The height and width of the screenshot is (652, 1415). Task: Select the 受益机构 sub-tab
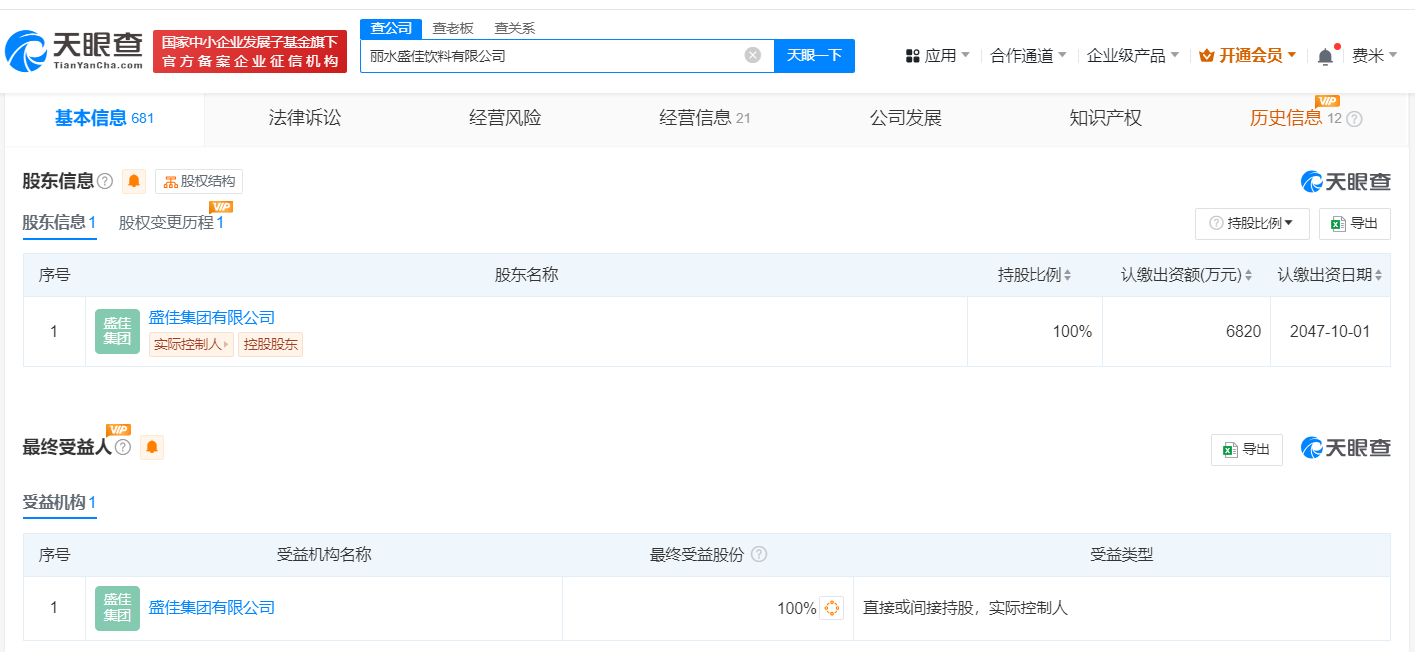(x=60, y=502)
